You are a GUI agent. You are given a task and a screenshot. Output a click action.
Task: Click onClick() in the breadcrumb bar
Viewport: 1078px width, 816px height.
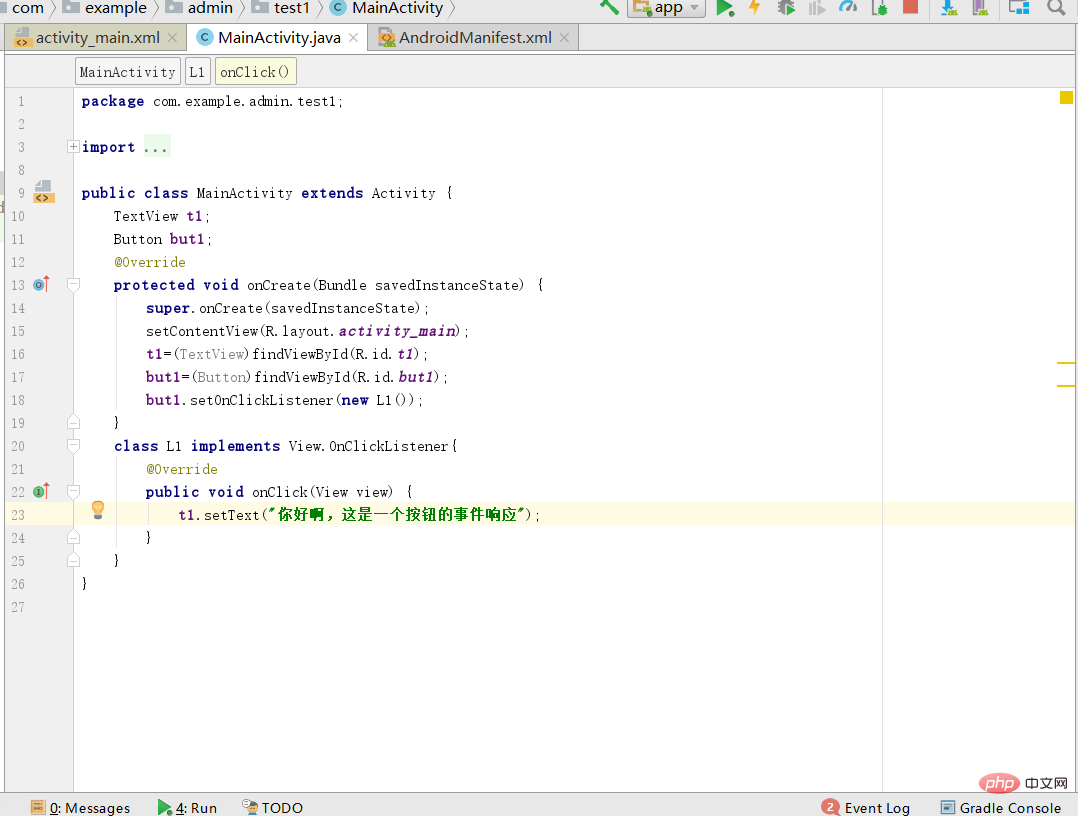(x=255, y=71)
